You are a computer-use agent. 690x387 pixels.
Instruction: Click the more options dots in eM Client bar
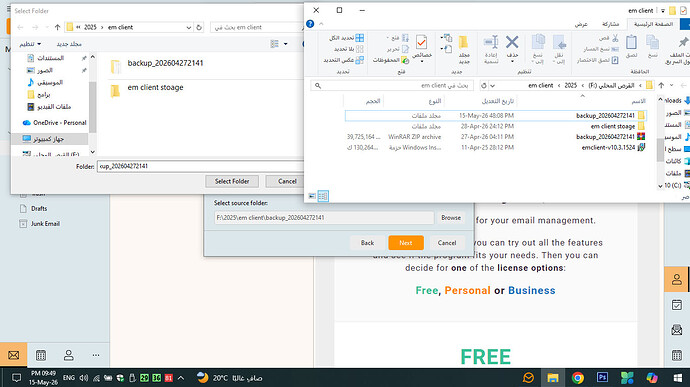(96, 355)
